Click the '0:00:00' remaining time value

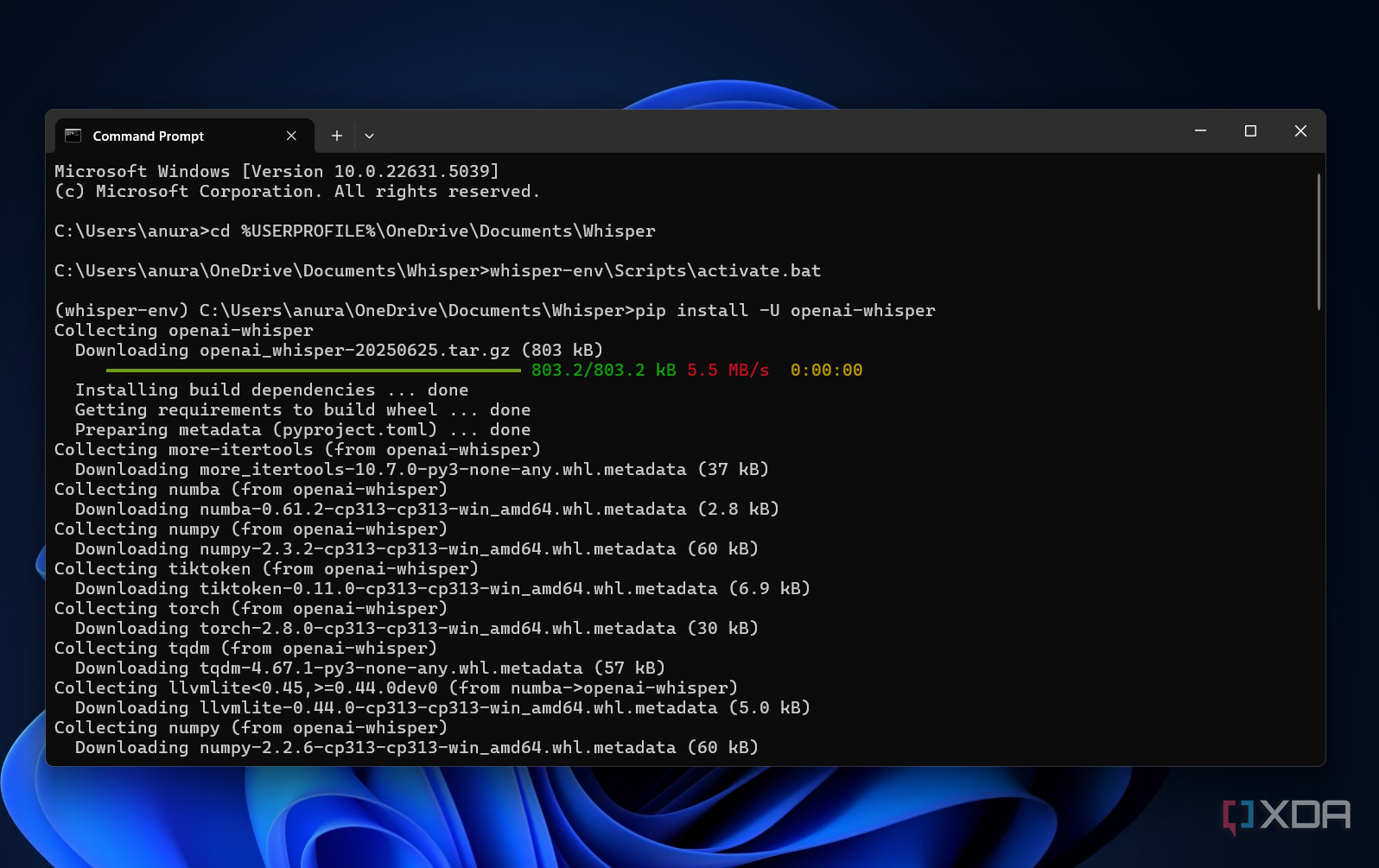click(826, 370)
